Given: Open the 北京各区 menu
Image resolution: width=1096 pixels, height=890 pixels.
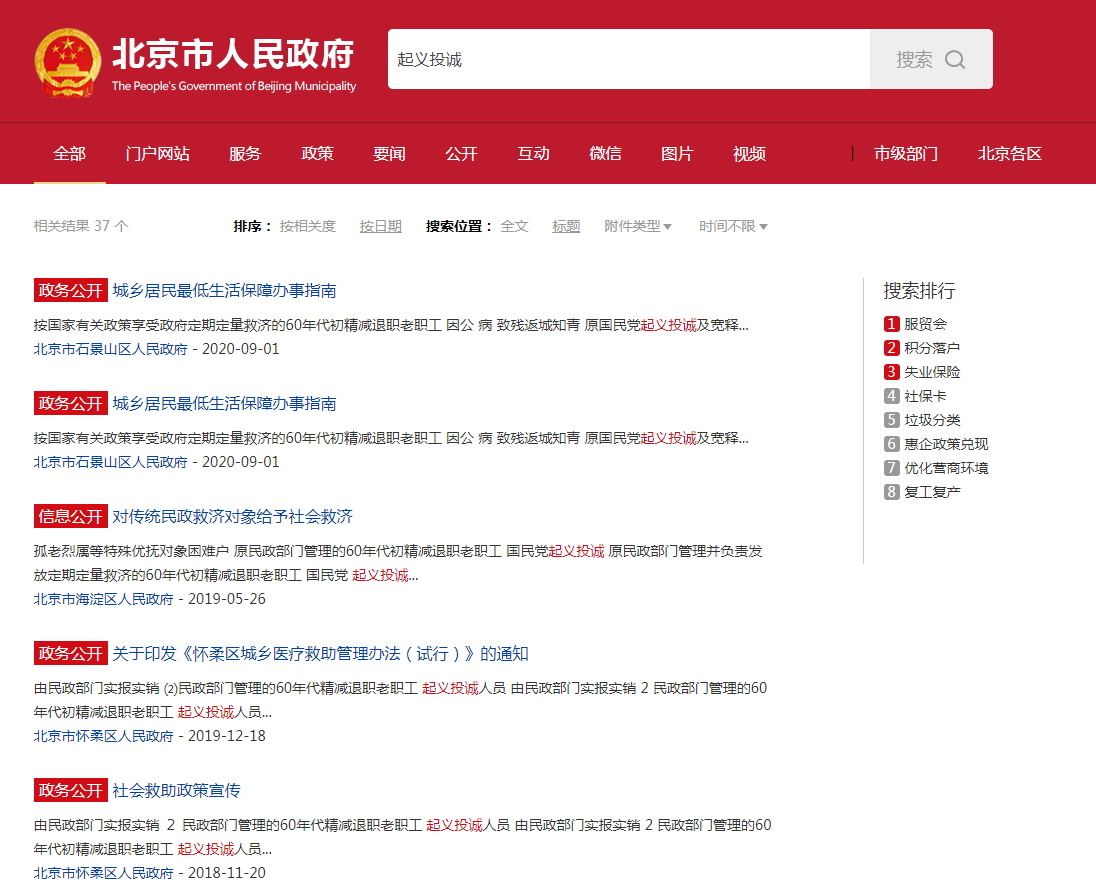Looking at the screenshot, I should click(x=1010, y=154).
